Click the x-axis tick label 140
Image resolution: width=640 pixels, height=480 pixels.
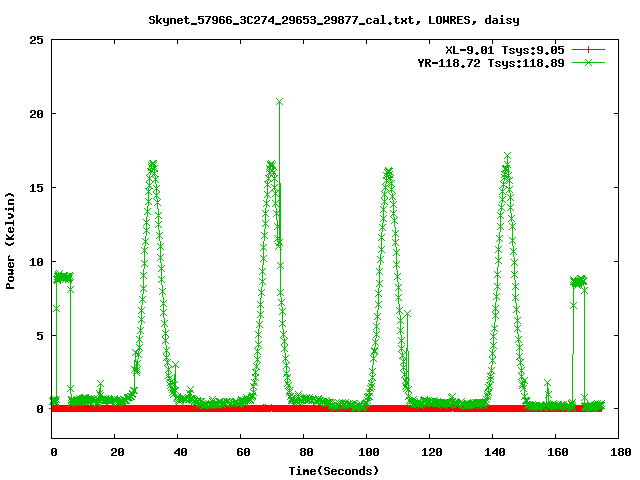pos(495,452)
